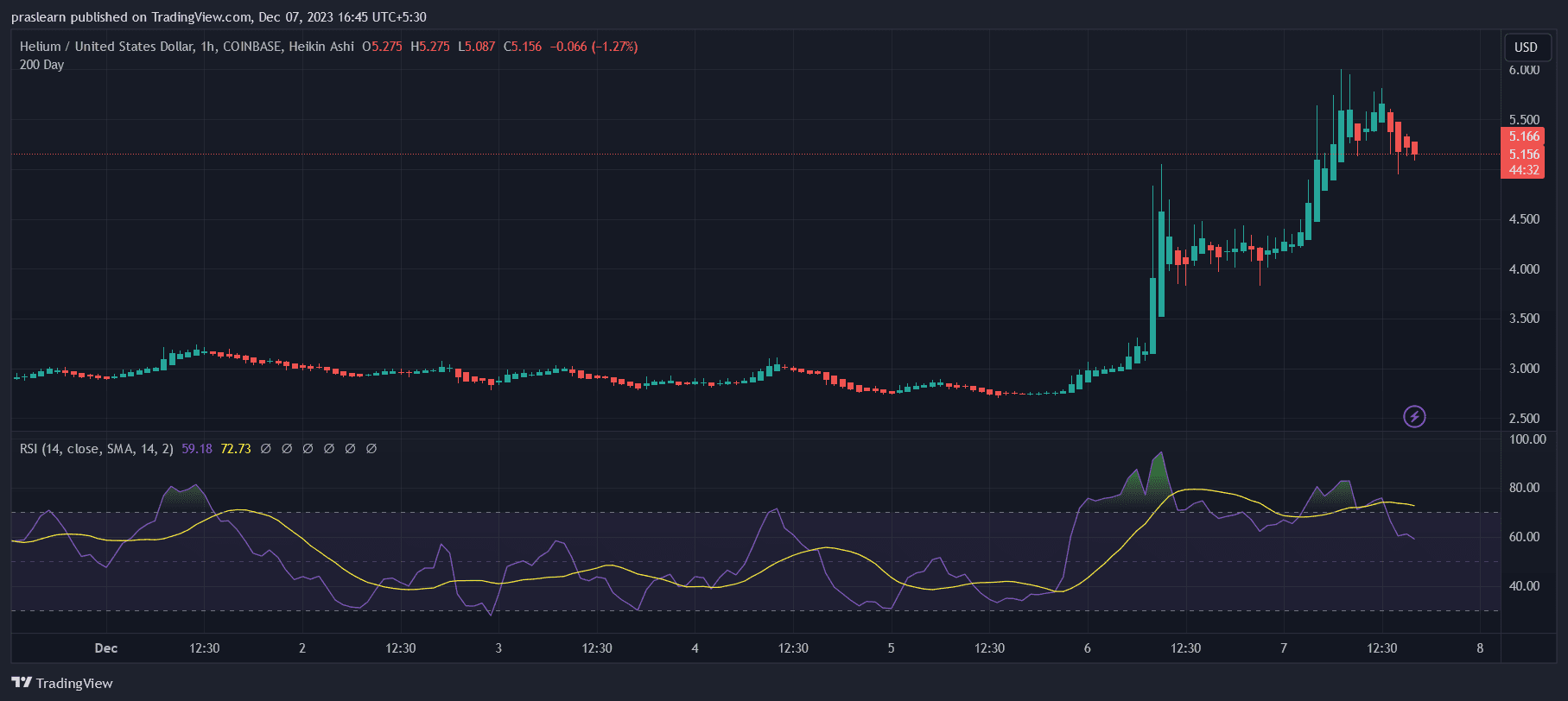Viewport: 1568px width, 701px height.
Task: Click date 8 on the time axis
Action: (1480, 648)
